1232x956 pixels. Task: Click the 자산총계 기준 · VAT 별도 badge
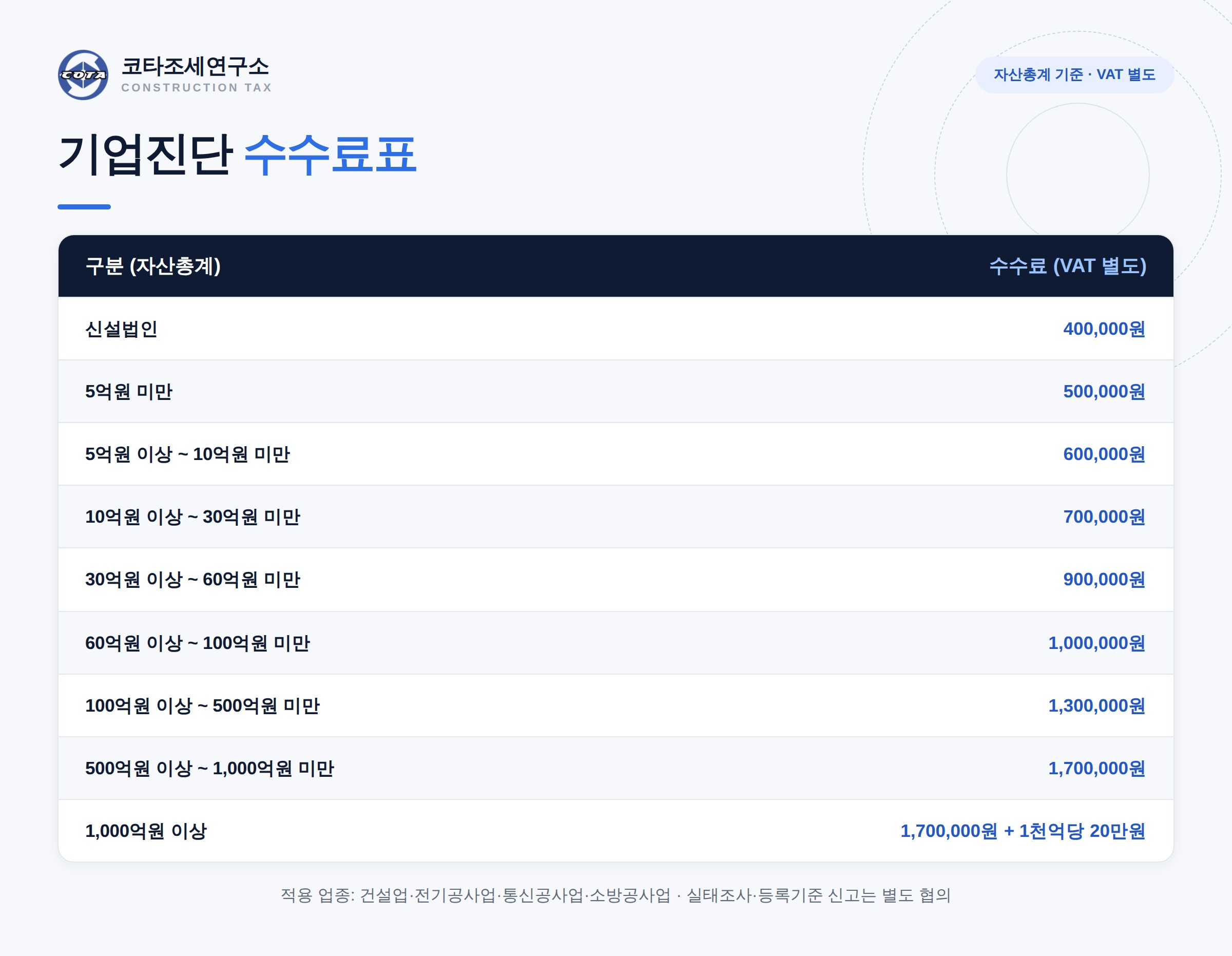(1074, 74)
